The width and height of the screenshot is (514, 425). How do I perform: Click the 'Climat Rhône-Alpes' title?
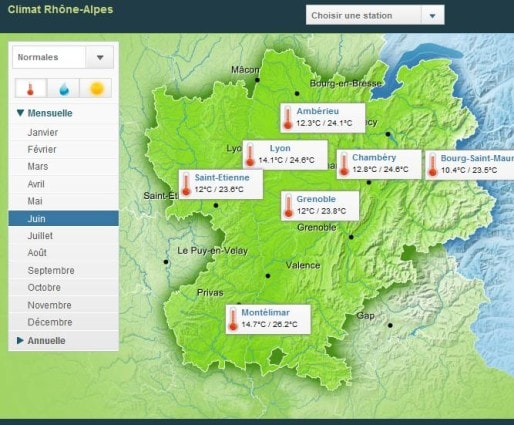click(60, 9)
